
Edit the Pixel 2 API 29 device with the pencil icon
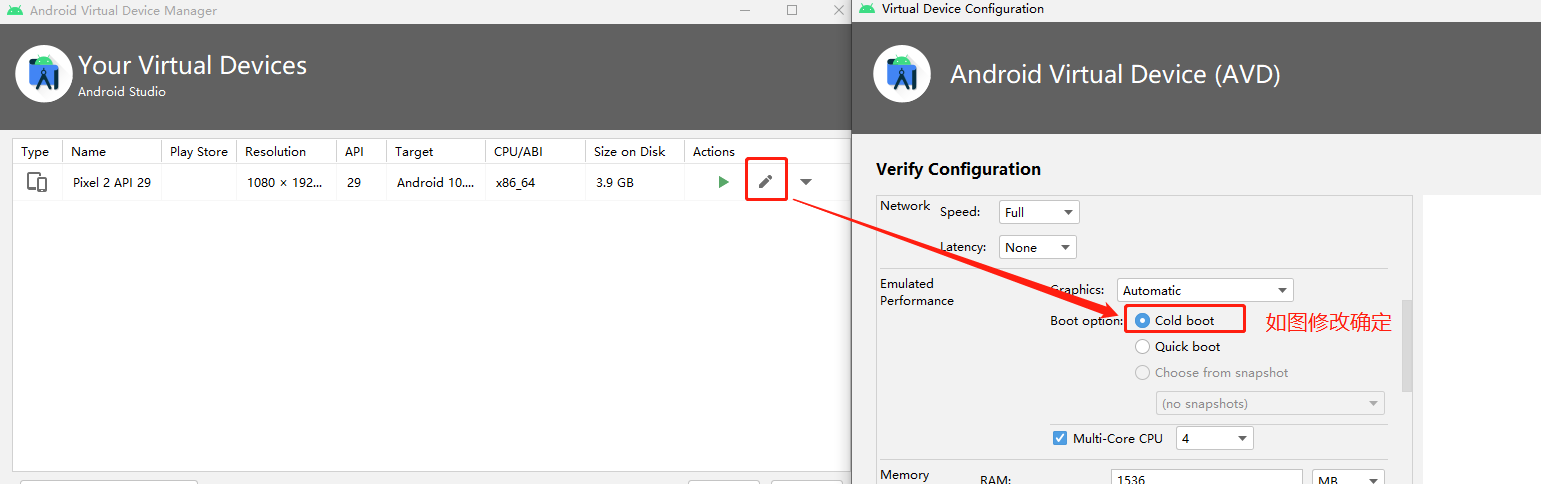point(765,181)
